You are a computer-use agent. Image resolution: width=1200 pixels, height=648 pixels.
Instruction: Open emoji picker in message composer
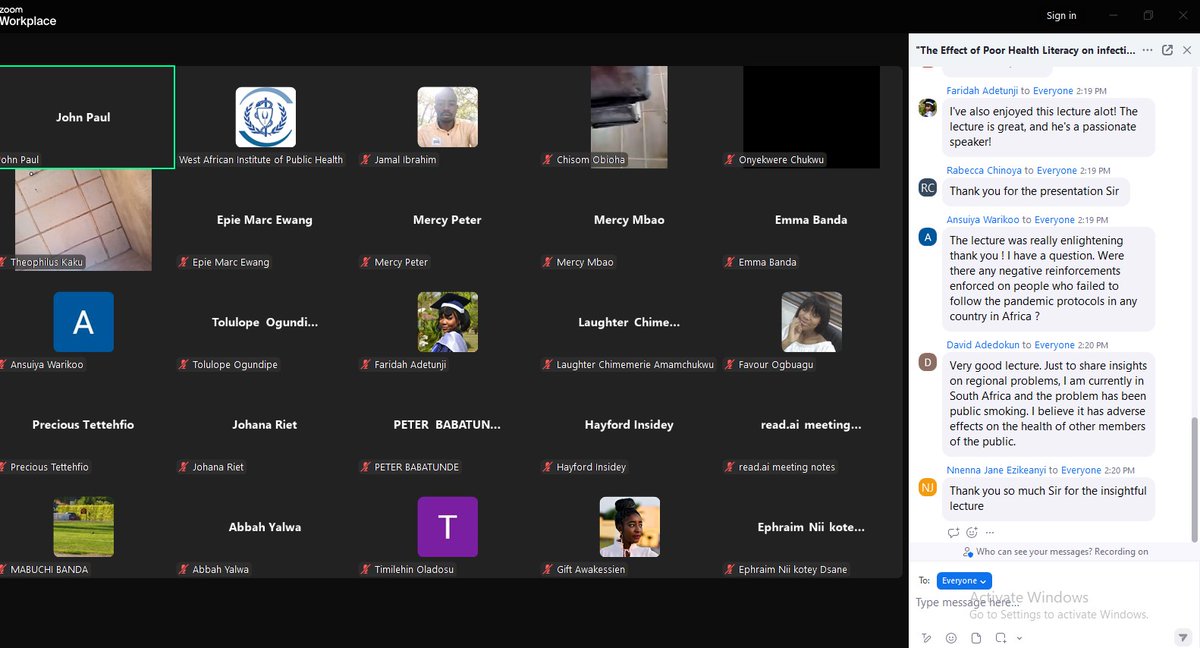click(951, 638)
